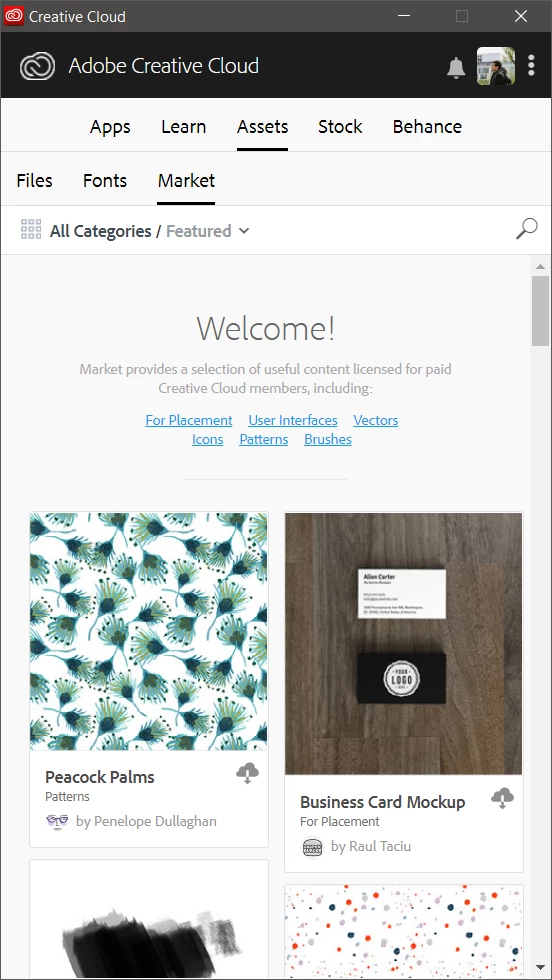Open the Stock tab
Viewport: 552px width, 980px height.
[340, 127]
